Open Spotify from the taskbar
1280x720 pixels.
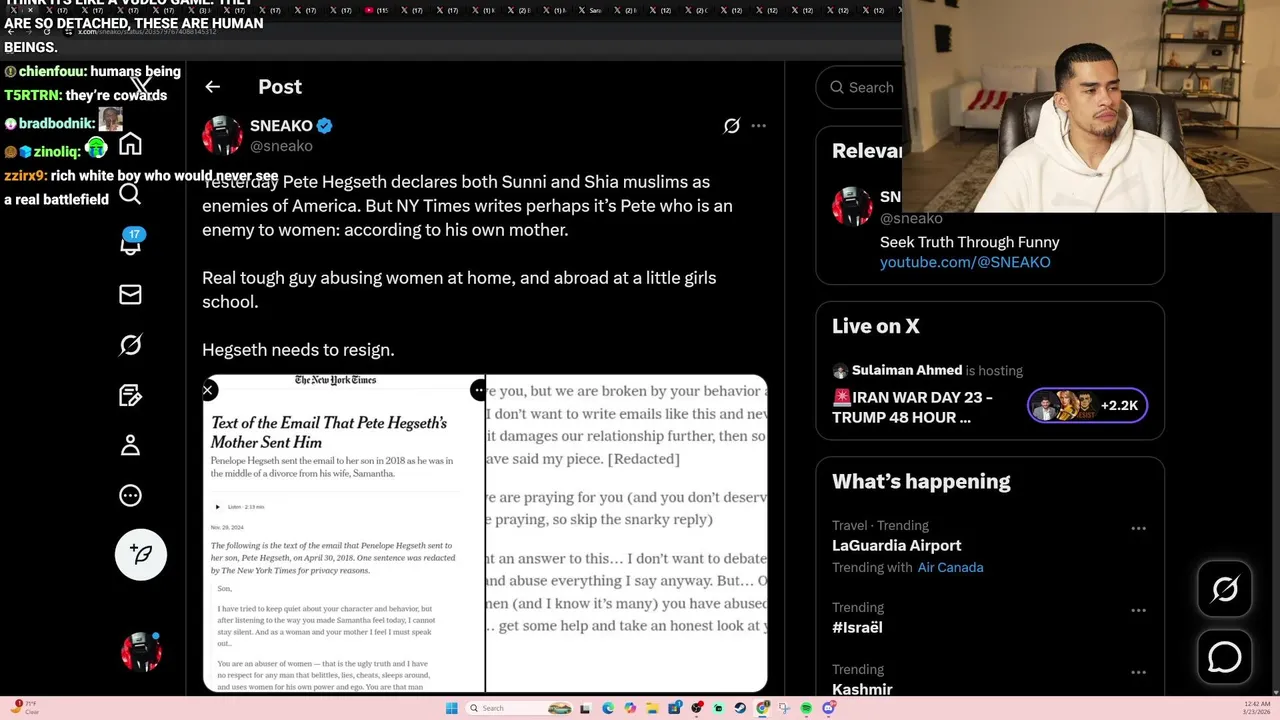tap(806, 708)
